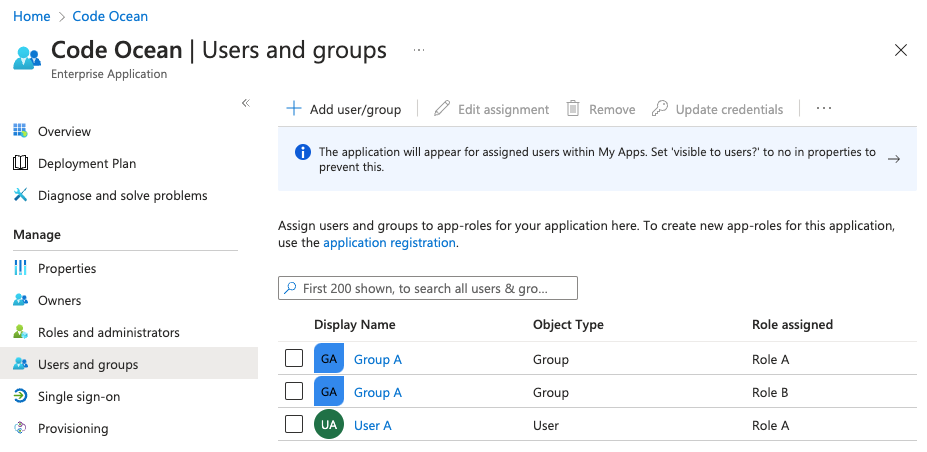Check the box for Group A with Role A
The image size is (927, 452).
click(x=294, y=359)
